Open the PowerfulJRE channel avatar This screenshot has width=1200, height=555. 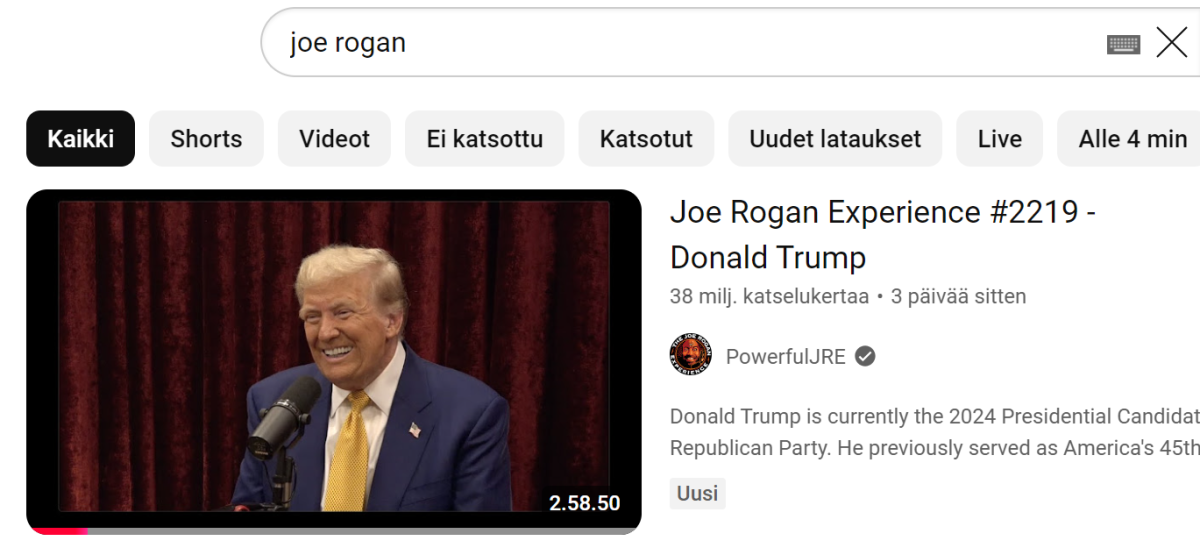coord(690,355)
